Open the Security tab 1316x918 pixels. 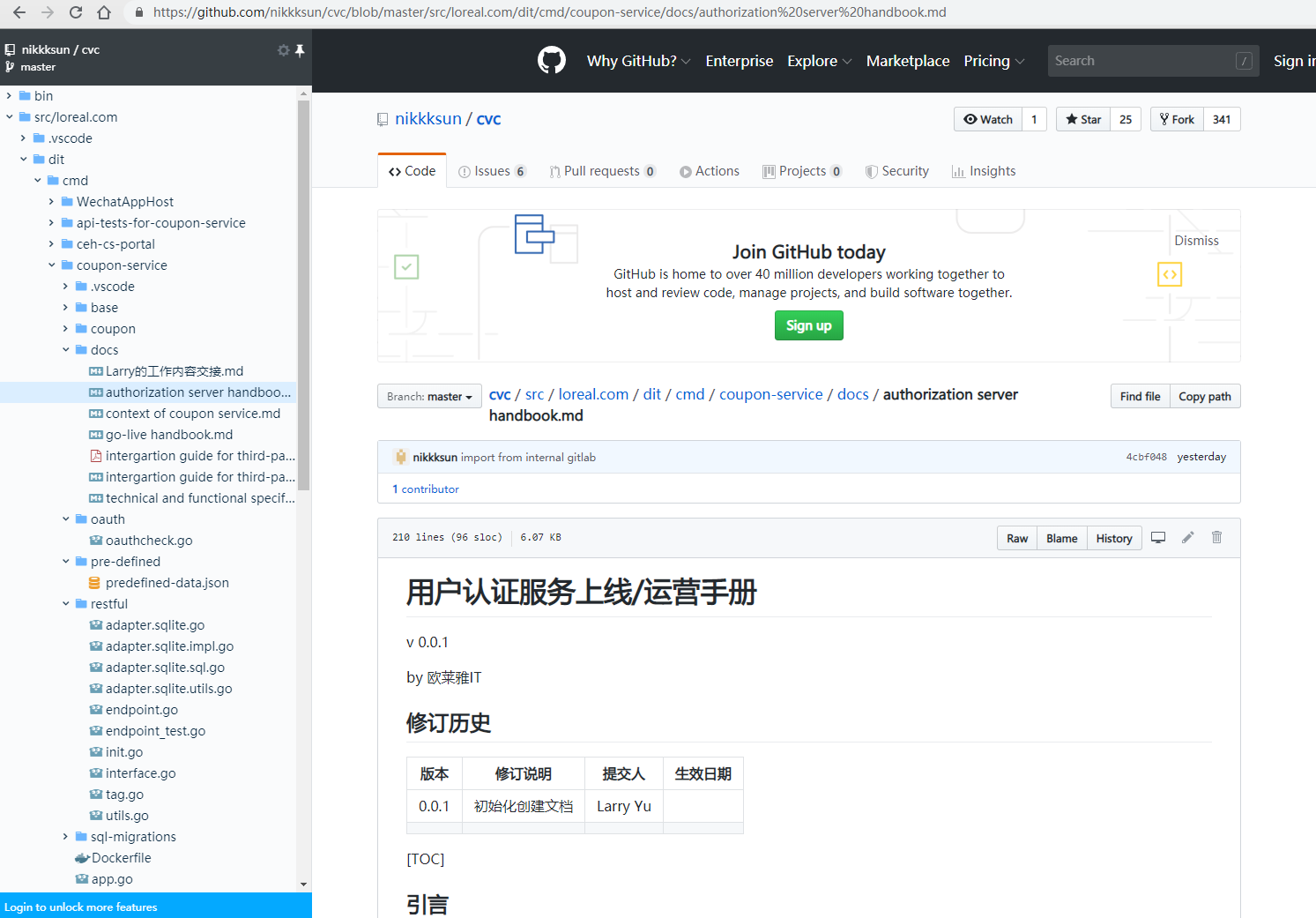pos(897,171)
